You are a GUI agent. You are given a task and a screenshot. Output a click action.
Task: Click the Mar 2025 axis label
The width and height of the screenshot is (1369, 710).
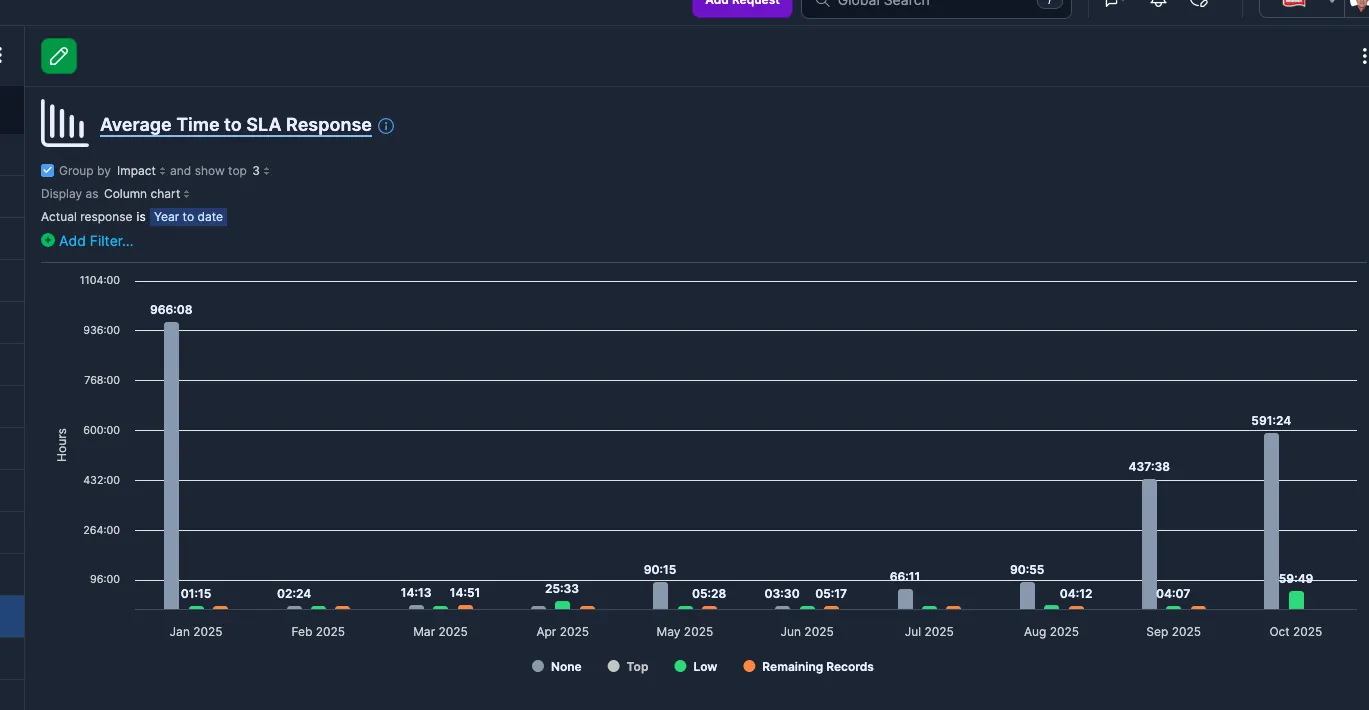pos(440,632)
